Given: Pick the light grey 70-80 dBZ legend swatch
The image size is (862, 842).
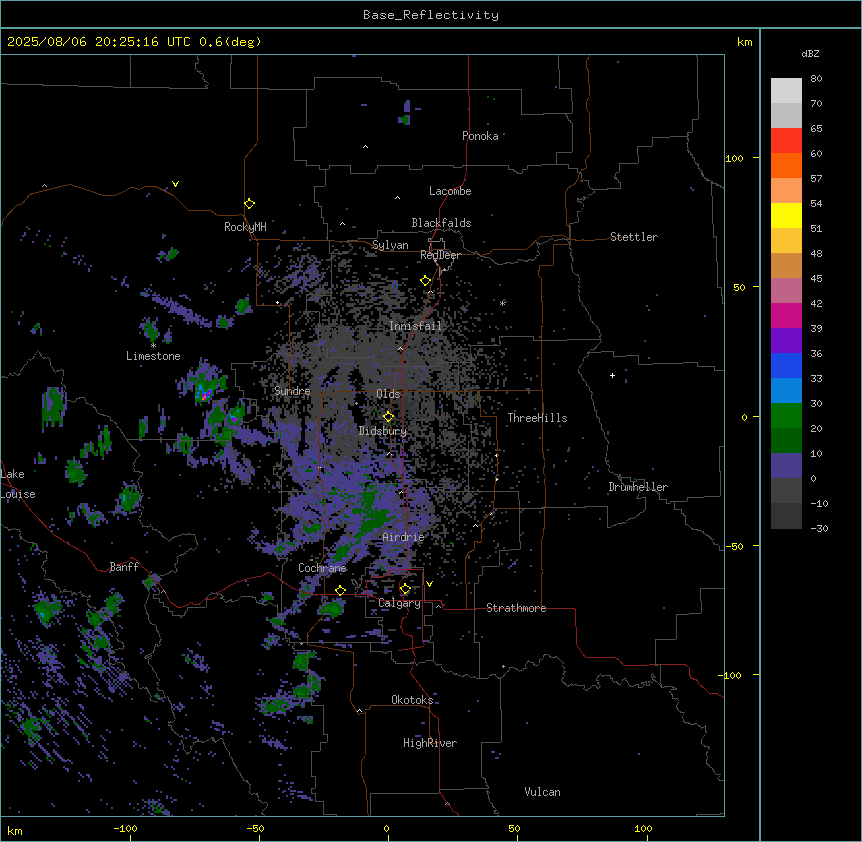Looking at the screenshot, I should pos(786,90).
